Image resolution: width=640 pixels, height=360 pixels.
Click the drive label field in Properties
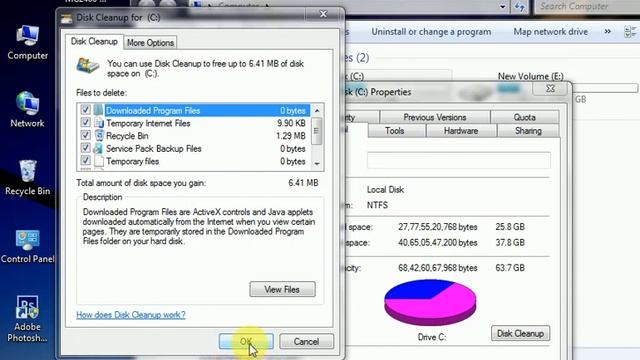pyautogui.click(x=459, y=160)
